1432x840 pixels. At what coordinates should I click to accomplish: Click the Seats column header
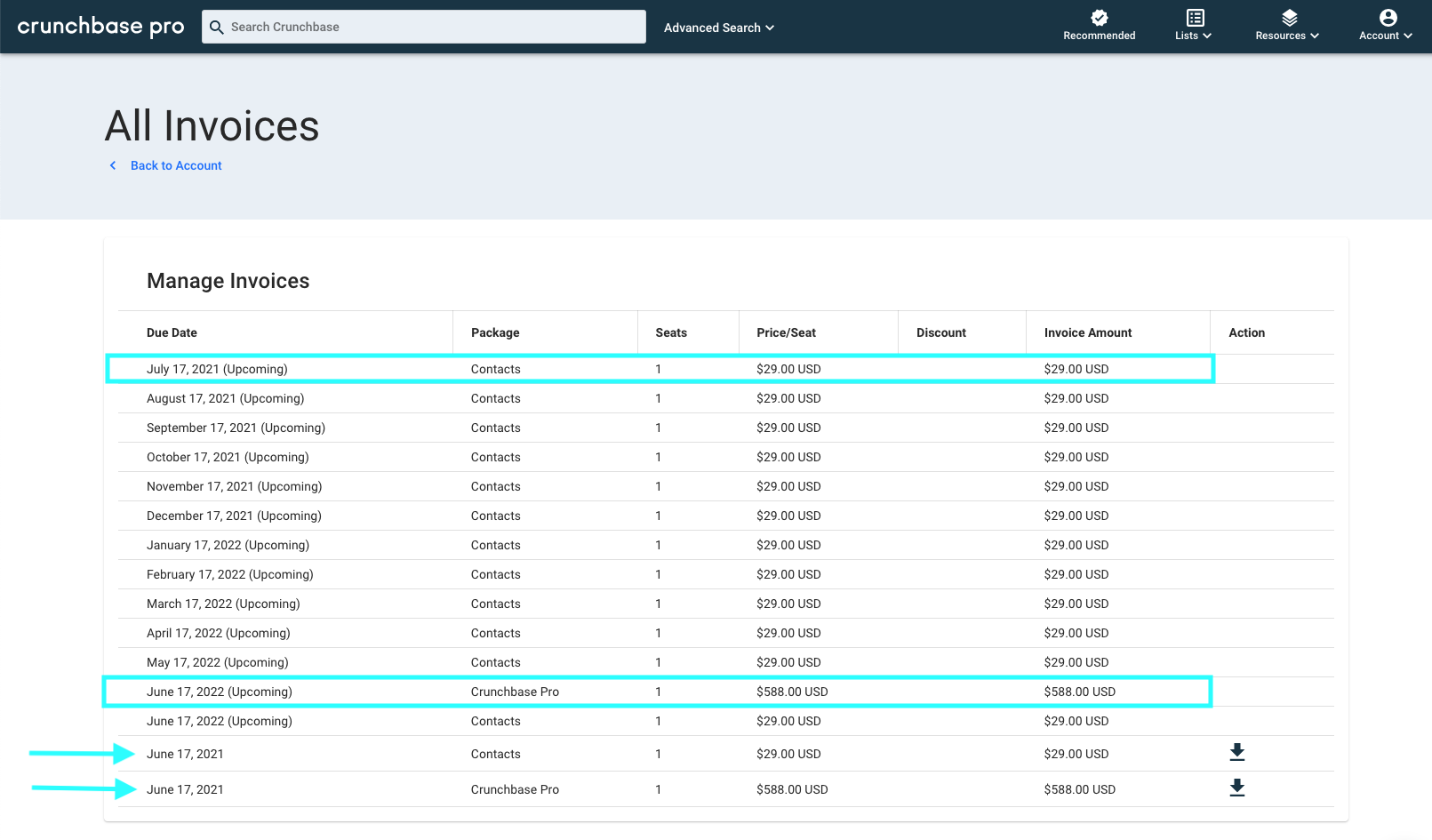coord(671,332)
